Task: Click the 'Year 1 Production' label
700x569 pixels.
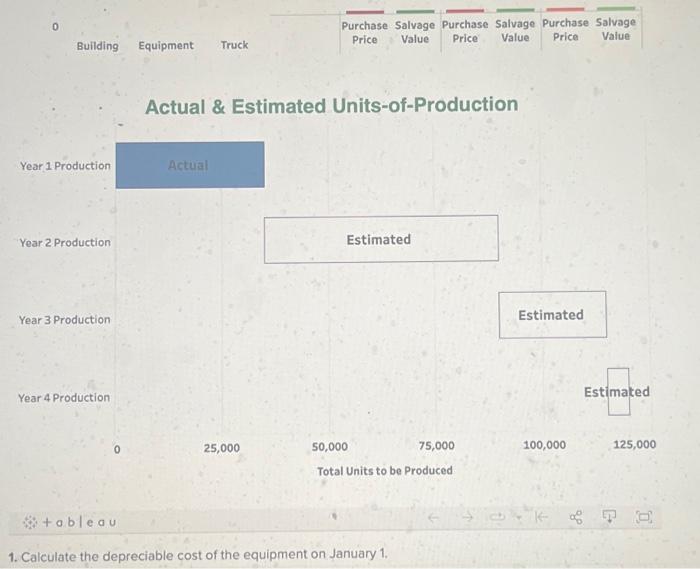Action: (65, 166)
